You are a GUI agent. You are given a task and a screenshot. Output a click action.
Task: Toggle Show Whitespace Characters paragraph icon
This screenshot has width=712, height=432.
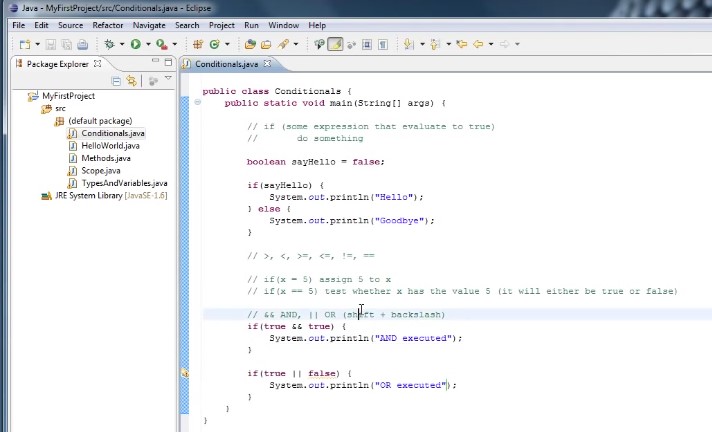coord(384,44)
